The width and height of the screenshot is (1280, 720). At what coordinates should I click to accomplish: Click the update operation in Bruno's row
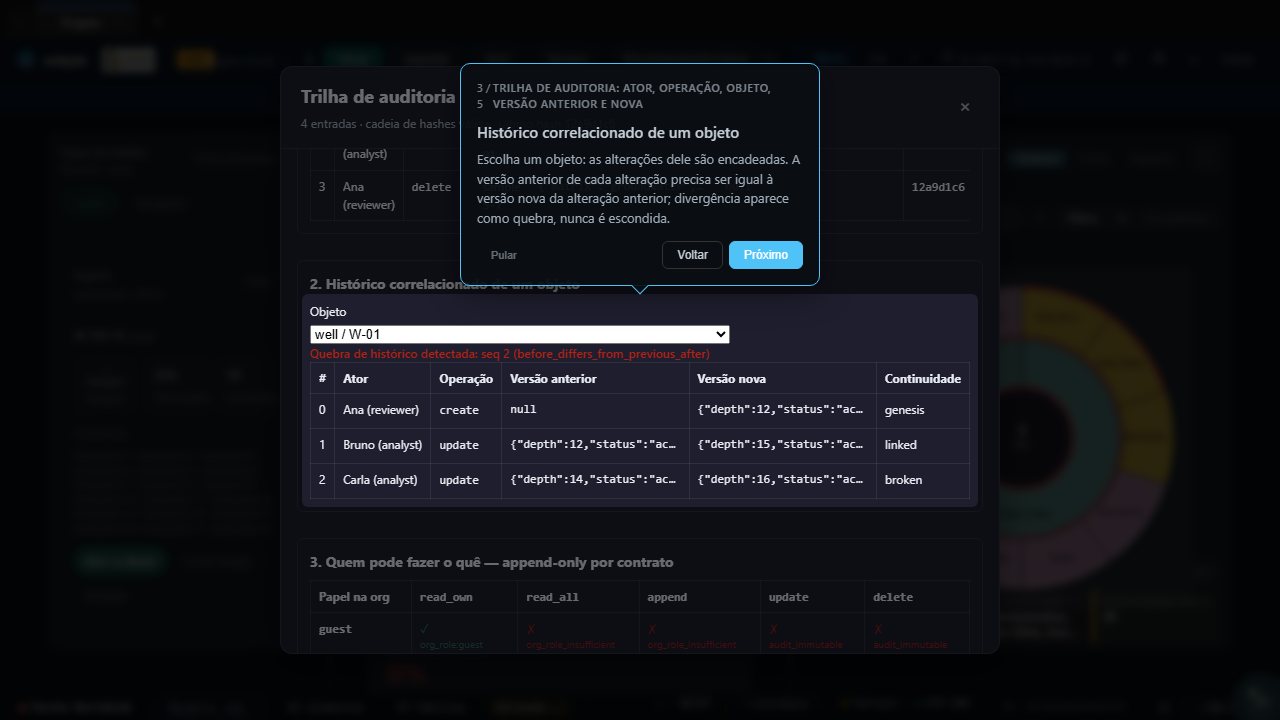click(466, 445)
